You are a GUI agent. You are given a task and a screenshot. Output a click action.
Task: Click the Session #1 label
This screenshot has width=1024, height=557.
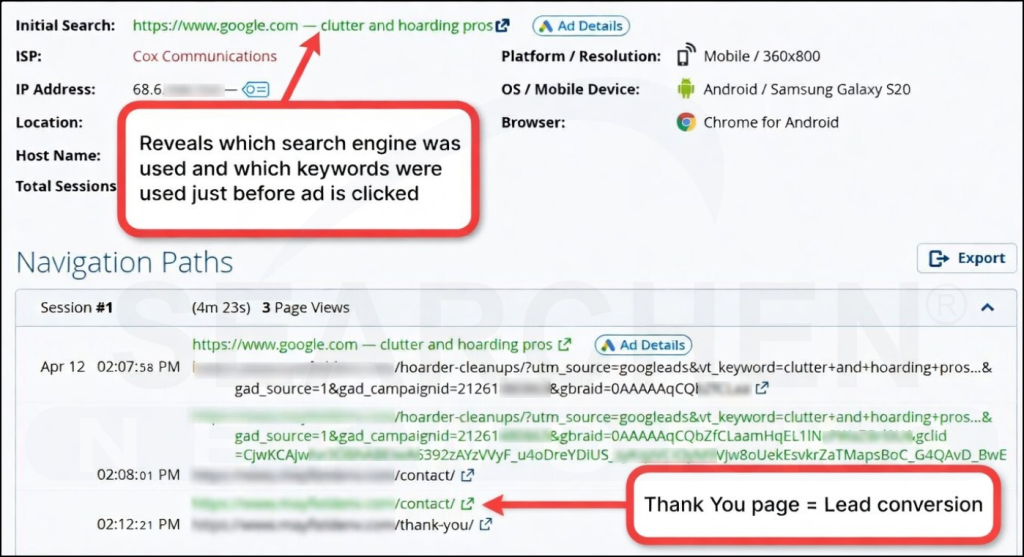(x=76, y=308)
